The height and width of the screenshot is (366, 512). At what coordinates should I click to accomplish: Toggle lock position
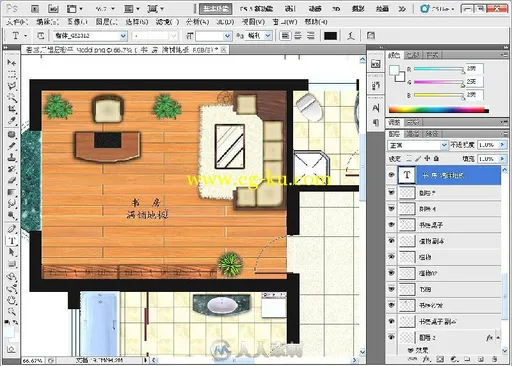click(x=427, y=159)
